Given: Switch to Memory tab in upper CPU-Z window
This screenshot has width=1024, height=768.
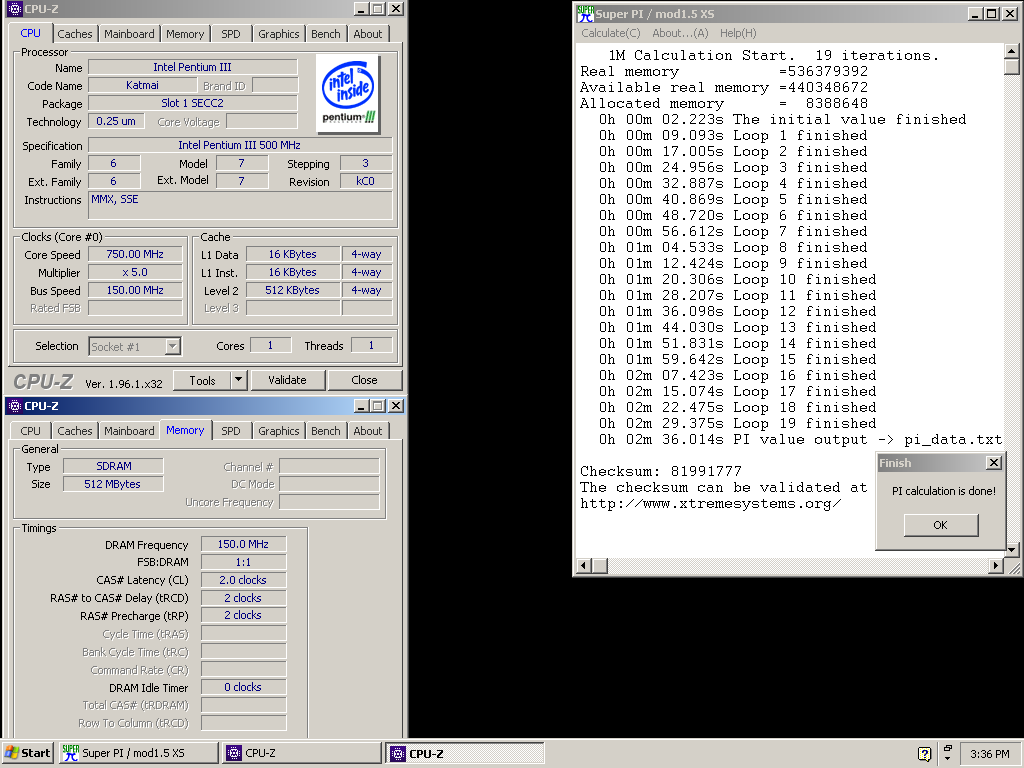Looking at the screenshot, I should pyautogui.click(x=185, y=34).
